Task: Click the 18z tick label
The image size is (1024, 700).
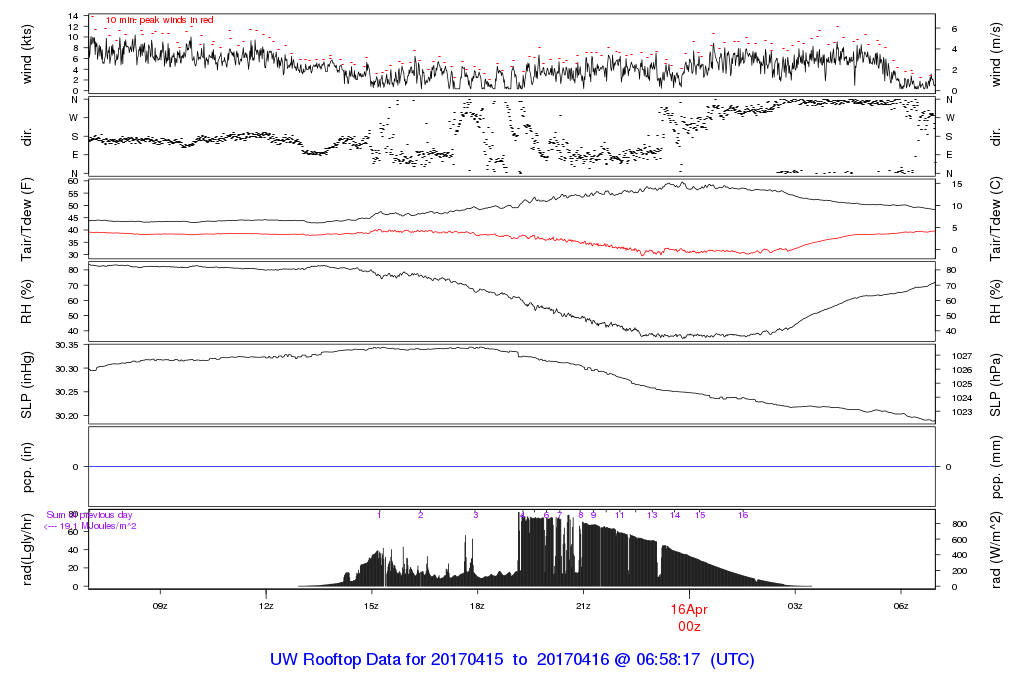Action: point(477,606)
